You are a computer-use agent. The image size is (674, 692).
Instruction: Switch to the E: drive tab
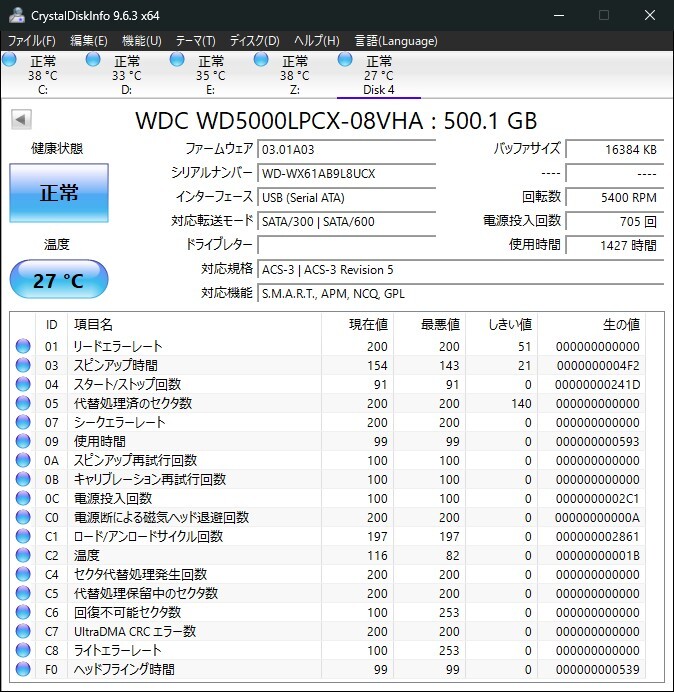tap(211, 74)
